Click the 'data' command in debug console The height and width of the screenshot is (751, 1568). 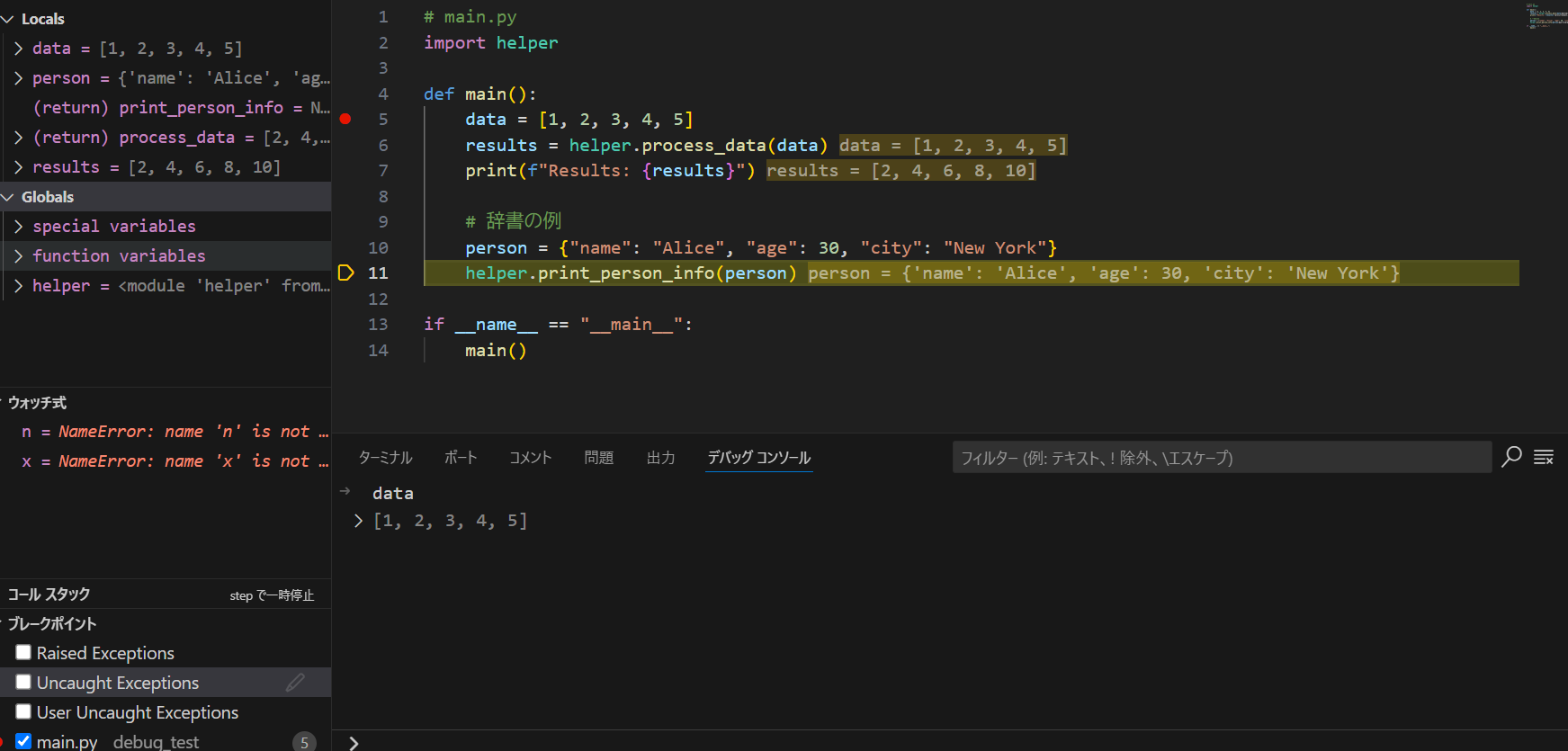393,493
